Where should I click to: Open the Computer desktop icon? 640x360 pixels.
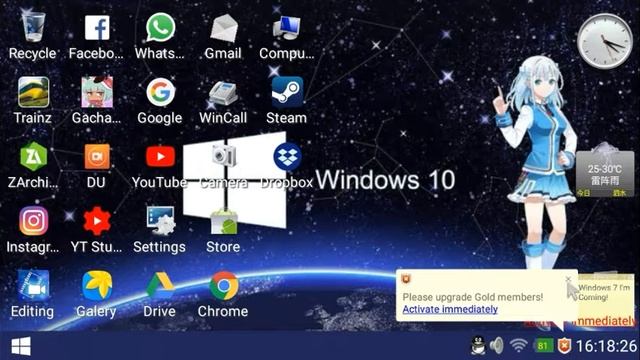[x=287, y=28]
